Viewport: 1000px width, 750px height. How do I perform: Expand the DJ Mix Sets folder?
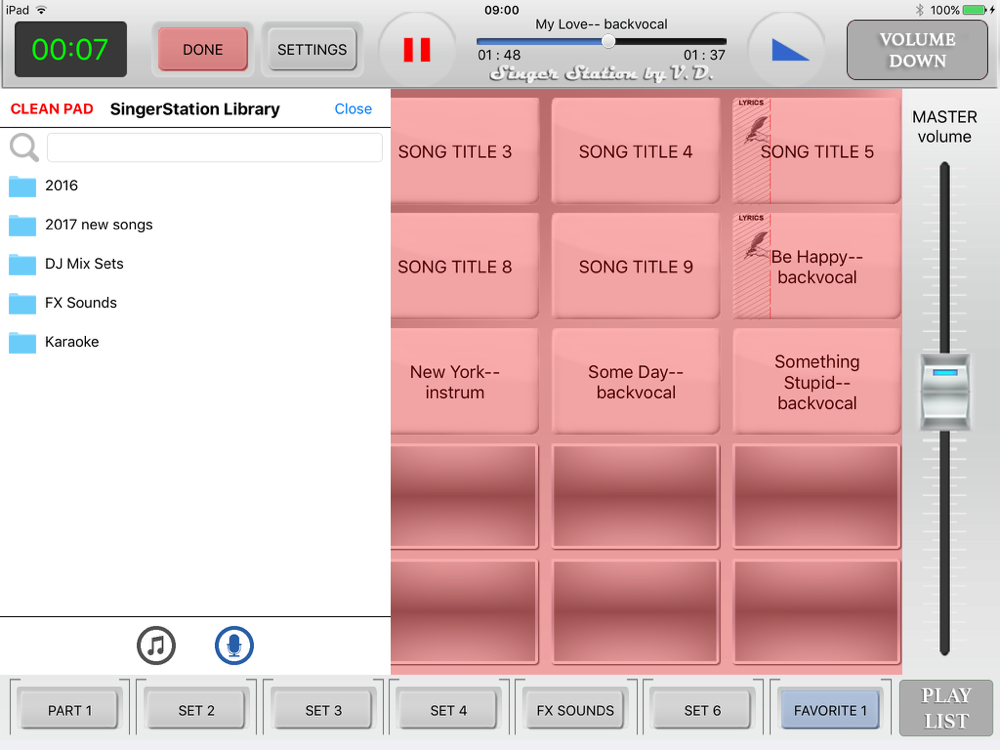pyautogui.click(x=83, y=264)
